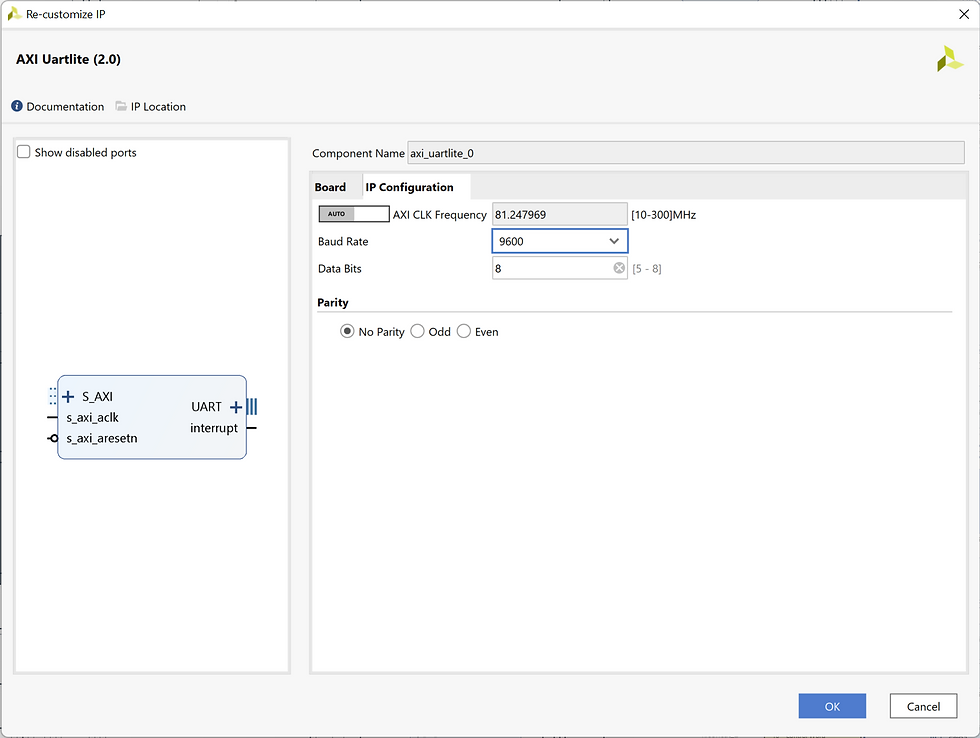Confirm with the OK button
This screenshot has width=980, height=738.
coord(832,706)
